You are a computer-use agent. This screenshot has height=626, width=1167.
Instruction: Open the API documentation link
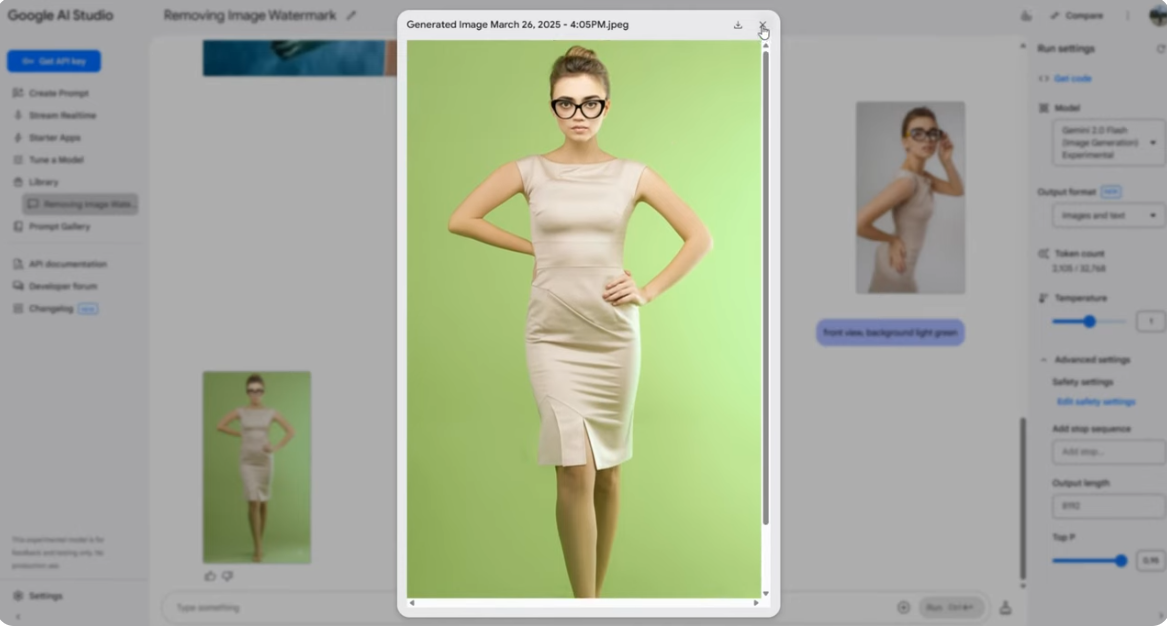pyautogui.click(x=68, y=264)
